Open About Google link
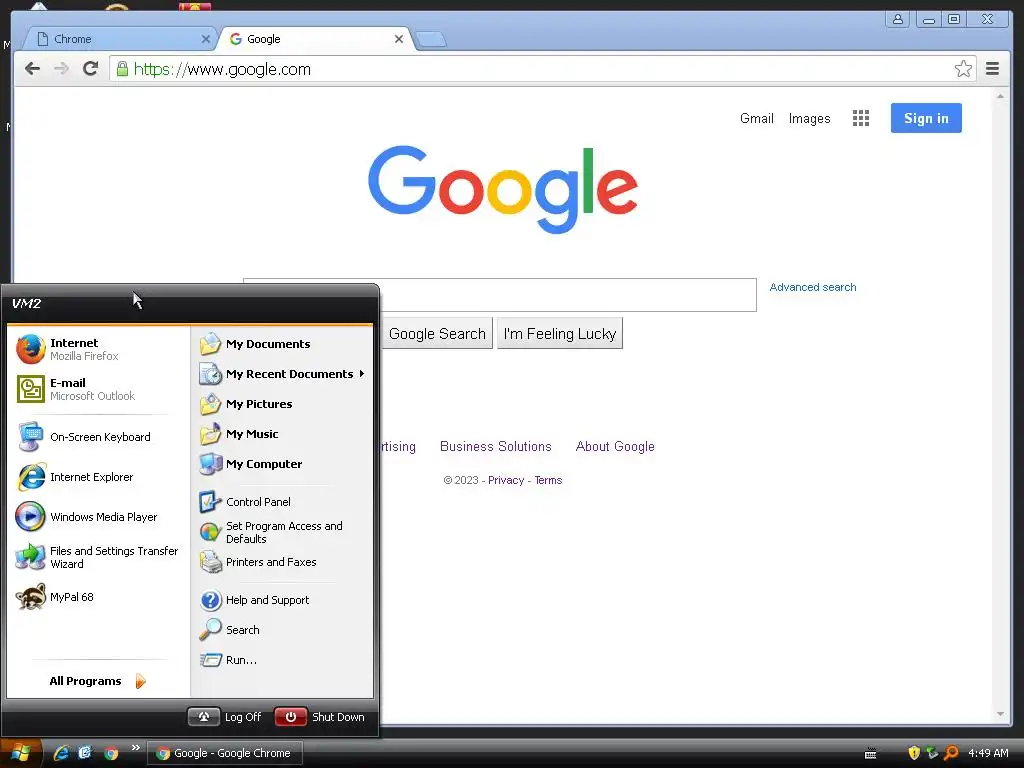 (615, 447)
